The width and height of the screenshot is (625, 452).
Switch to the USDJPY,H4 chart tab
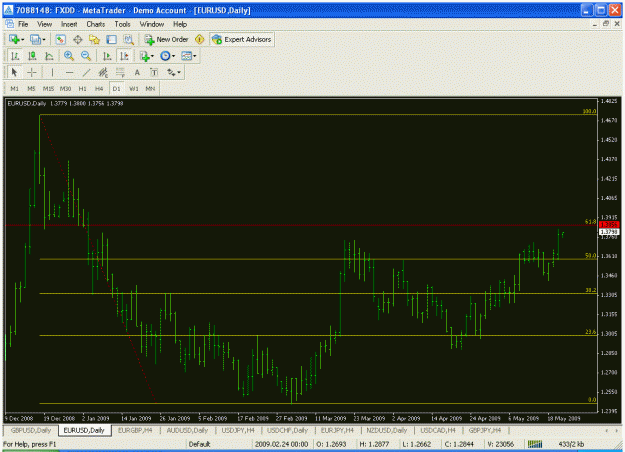238,430
